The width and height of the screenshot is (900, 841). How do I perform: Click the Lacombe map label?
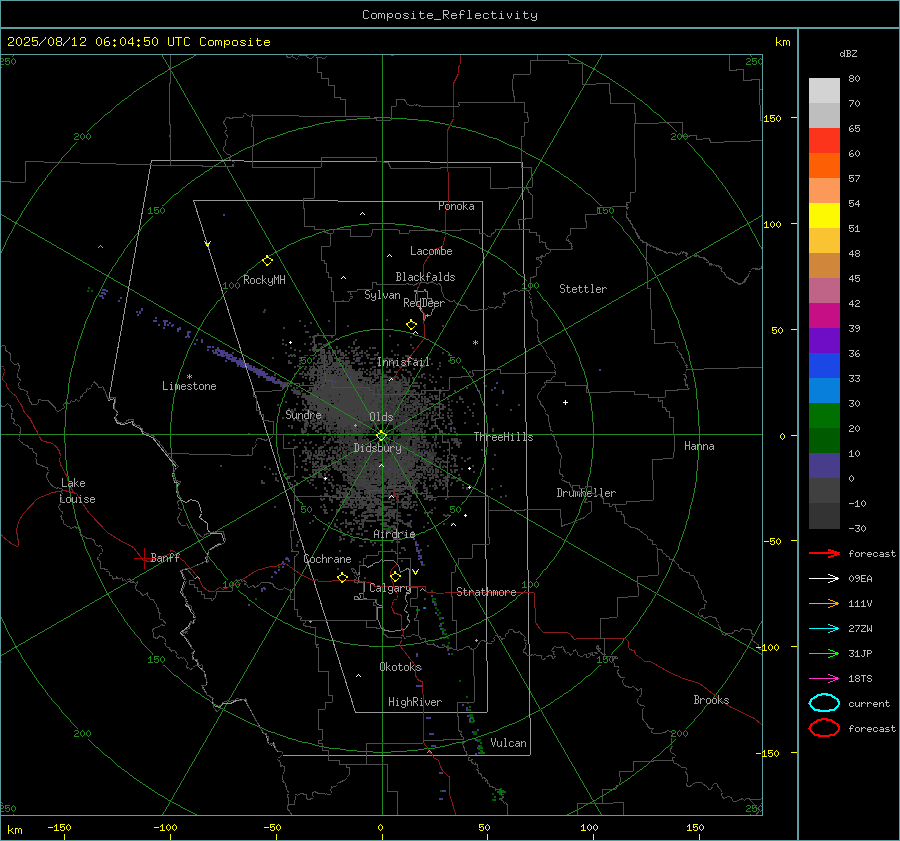point(431,251)
